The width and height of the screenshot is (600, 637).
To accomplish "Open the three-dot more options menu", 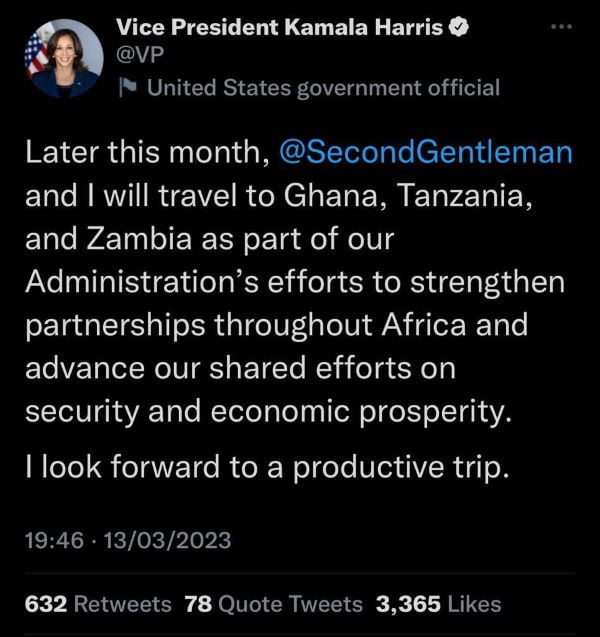I will pos(569,29).
